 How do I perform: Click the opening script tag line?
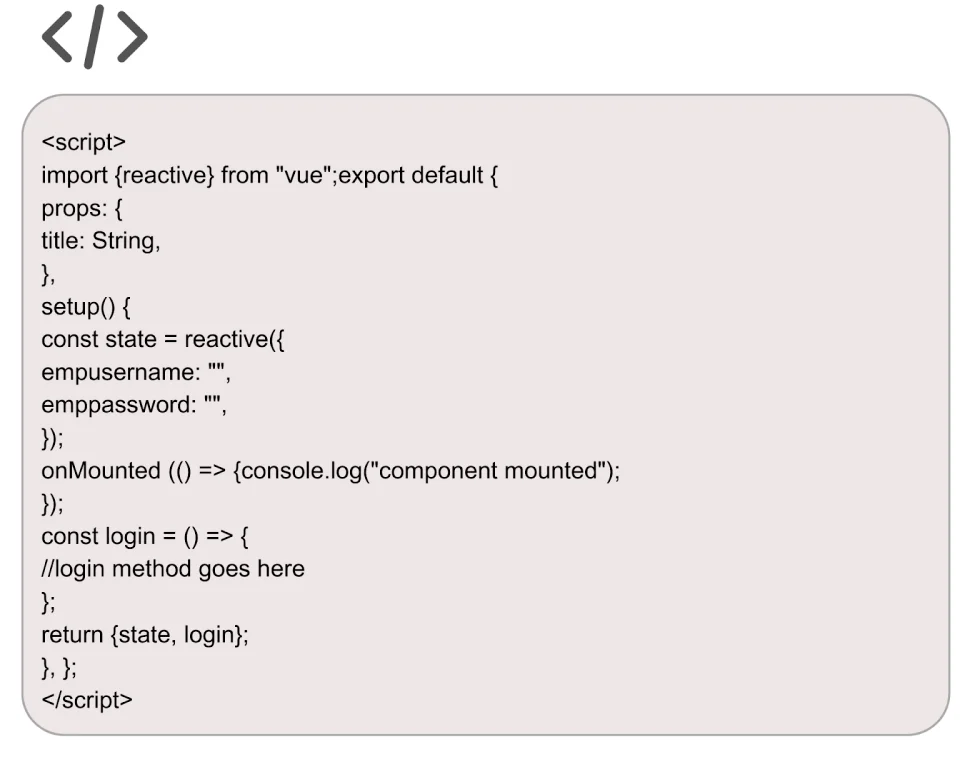(x=83, y=143)
